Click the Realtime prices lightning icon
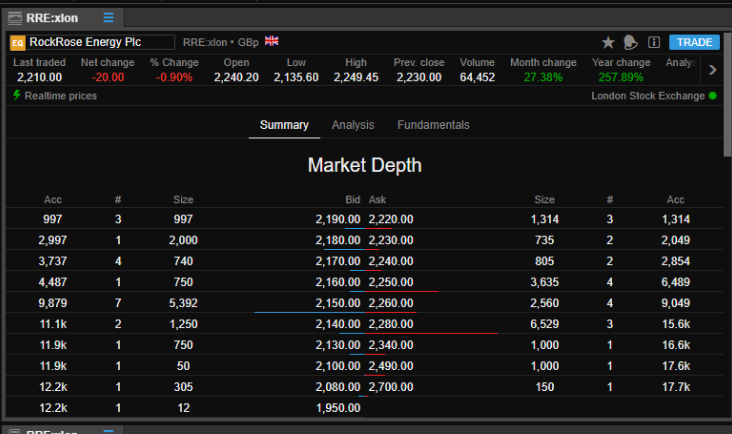Viewport: 732px width, 434px height. [x=17, y=96]
